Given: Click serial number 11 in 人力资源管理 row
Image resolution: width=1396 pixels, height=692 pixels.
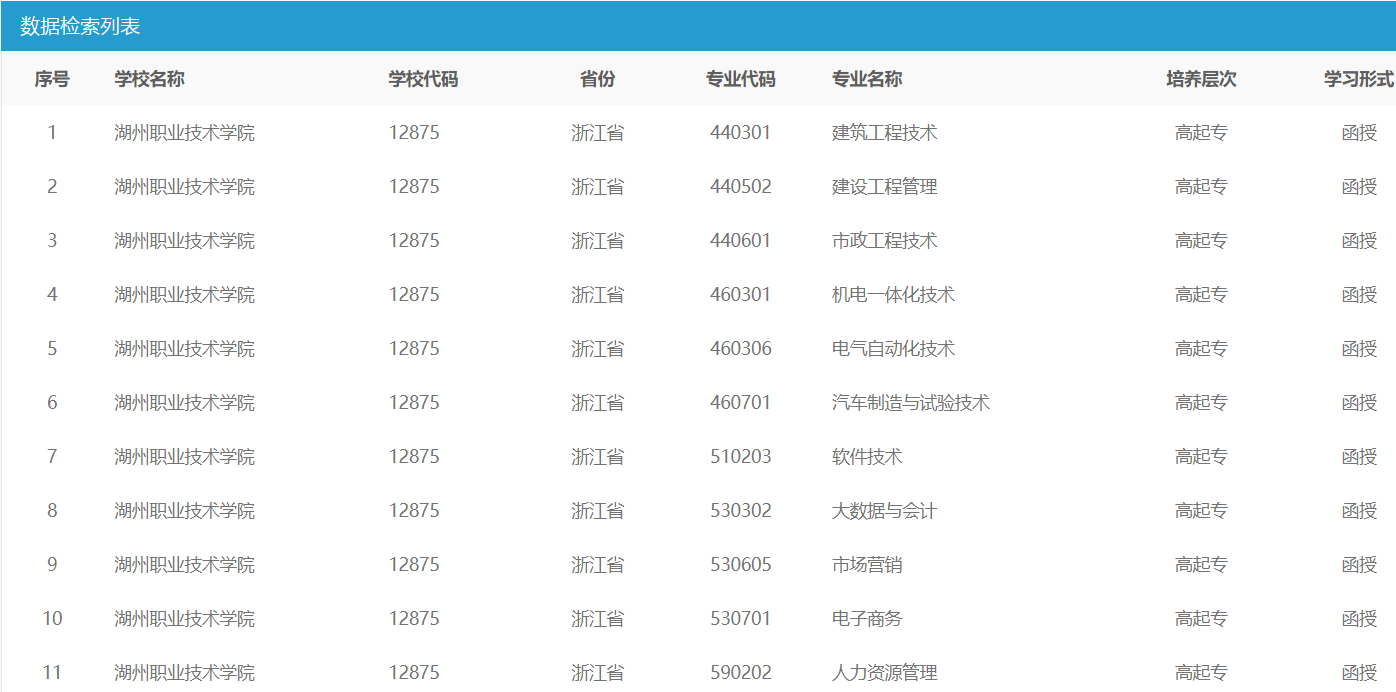Looking at the screenshot, I should pyautogui.click(x=52, y=673).
